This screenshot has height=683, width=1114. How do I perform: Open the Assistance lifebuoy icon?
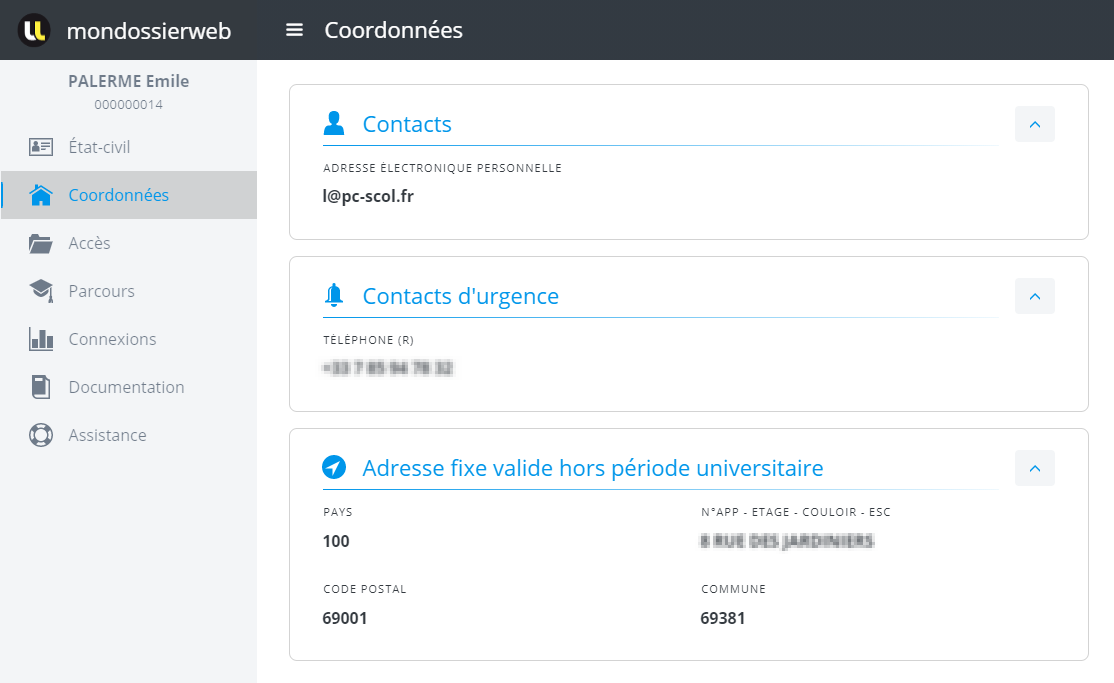point(41,435)
